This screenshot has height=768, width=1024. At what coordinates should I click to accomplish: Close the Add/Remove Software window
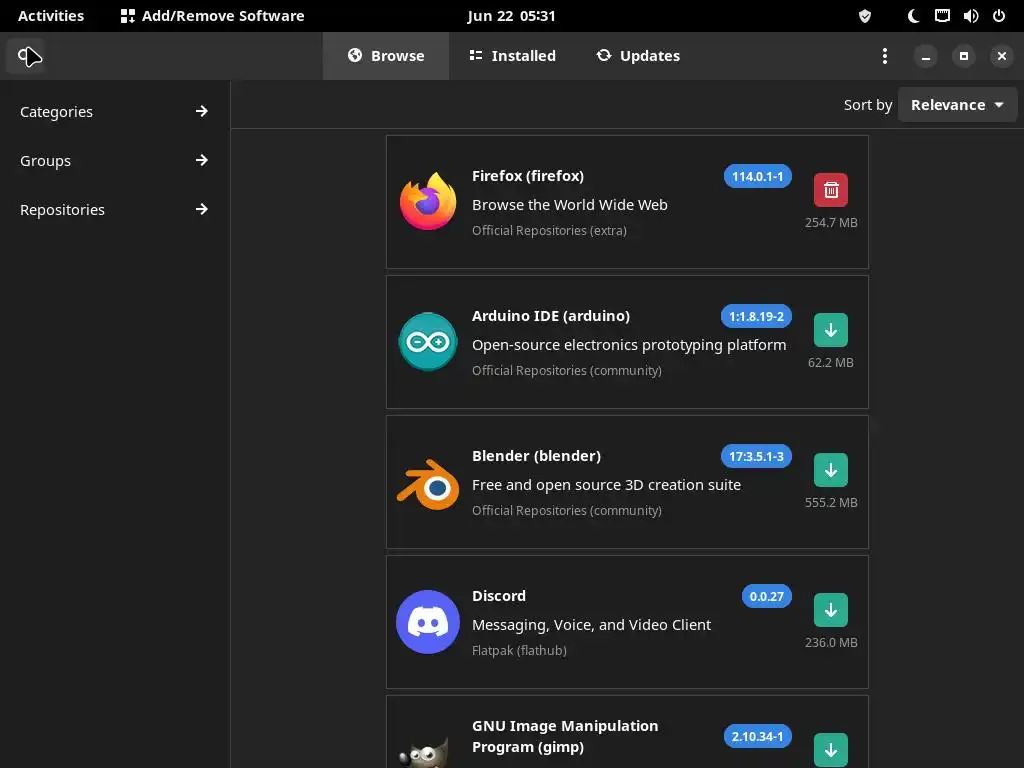pyautogui.click(x=1002, y=56)
